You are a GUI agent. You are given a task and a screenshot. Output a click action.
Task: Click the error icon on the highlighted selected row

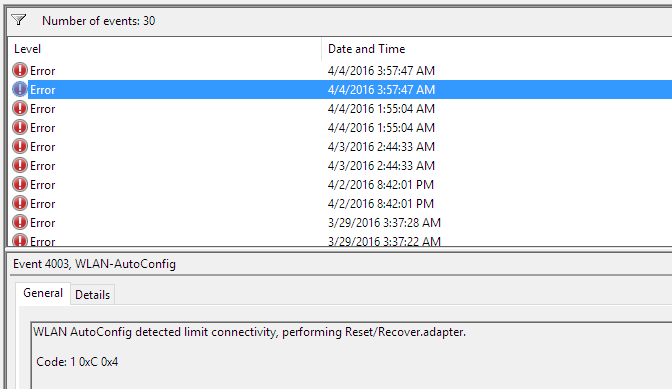tap(20, 89)
